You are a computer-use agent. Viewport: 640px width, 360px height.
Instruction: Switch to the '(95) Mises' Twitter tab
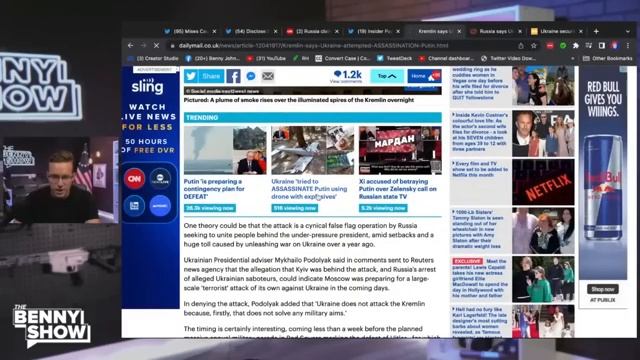click(187, 31)
